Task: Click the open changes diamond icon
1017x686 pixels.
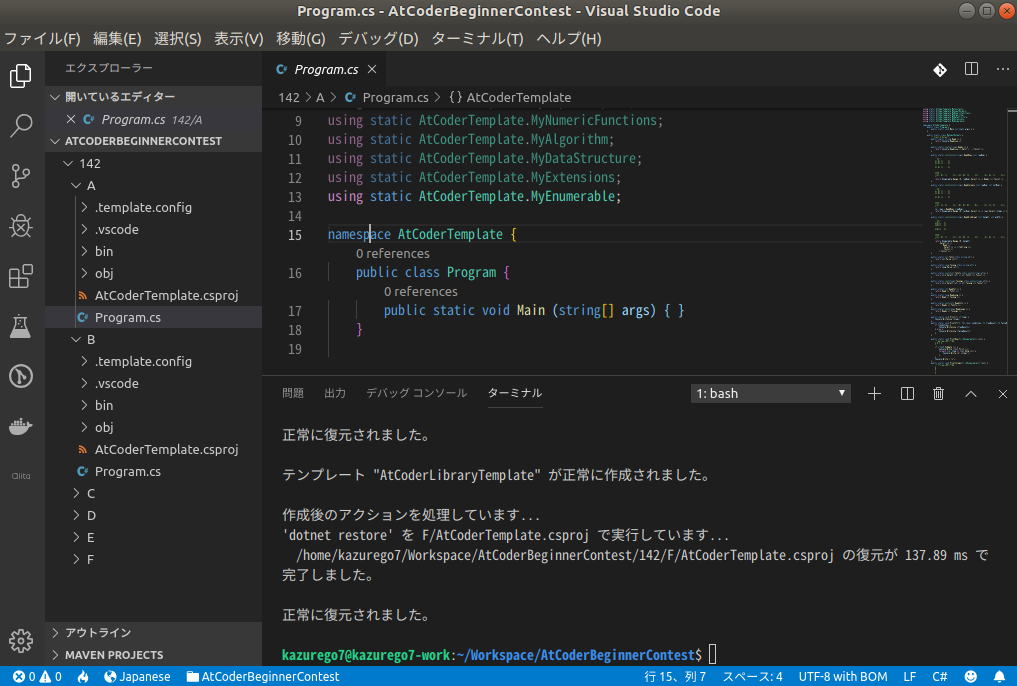Action: tap(940, 69)
